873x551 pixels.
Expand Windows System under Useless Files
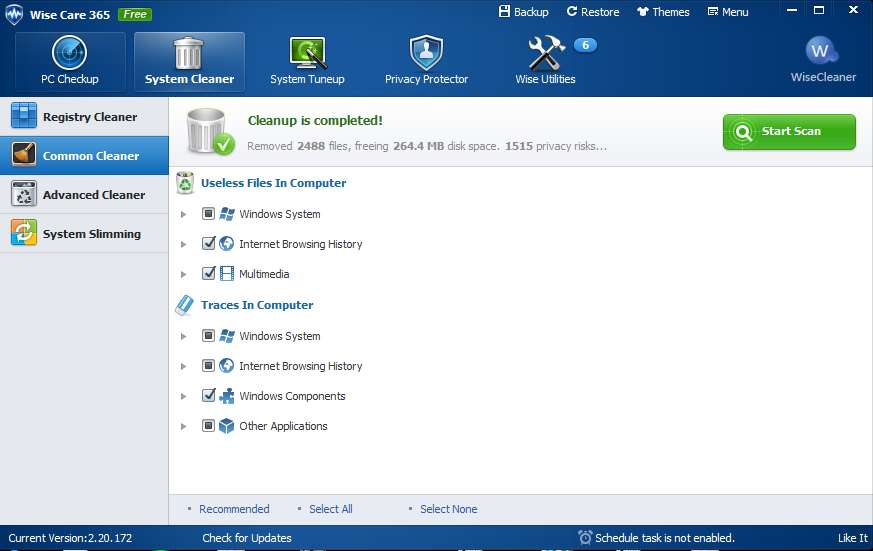(183, 214)
